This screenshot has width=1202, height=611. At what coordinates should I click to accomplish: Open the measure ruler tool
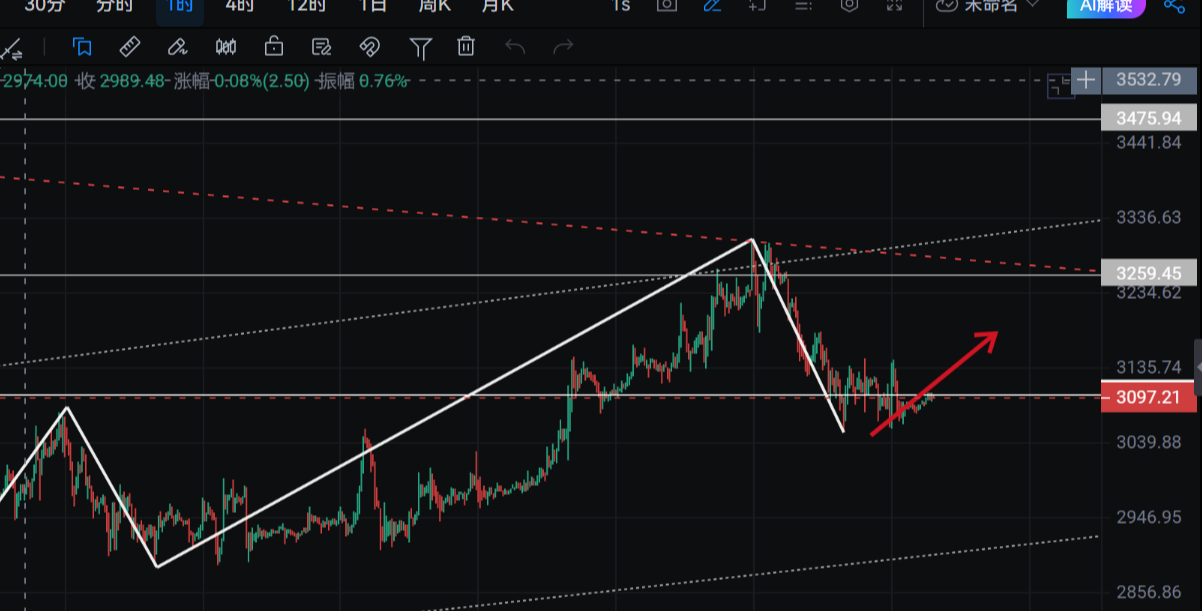[128, 46]
